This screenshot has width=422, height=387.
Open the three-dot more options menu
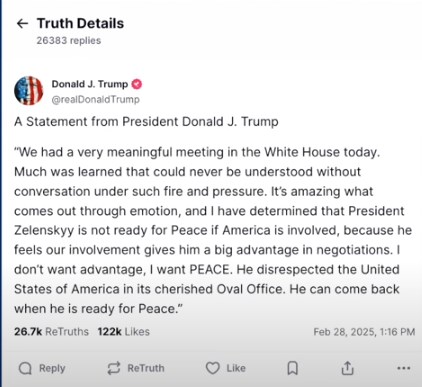(x=404, y=368)
